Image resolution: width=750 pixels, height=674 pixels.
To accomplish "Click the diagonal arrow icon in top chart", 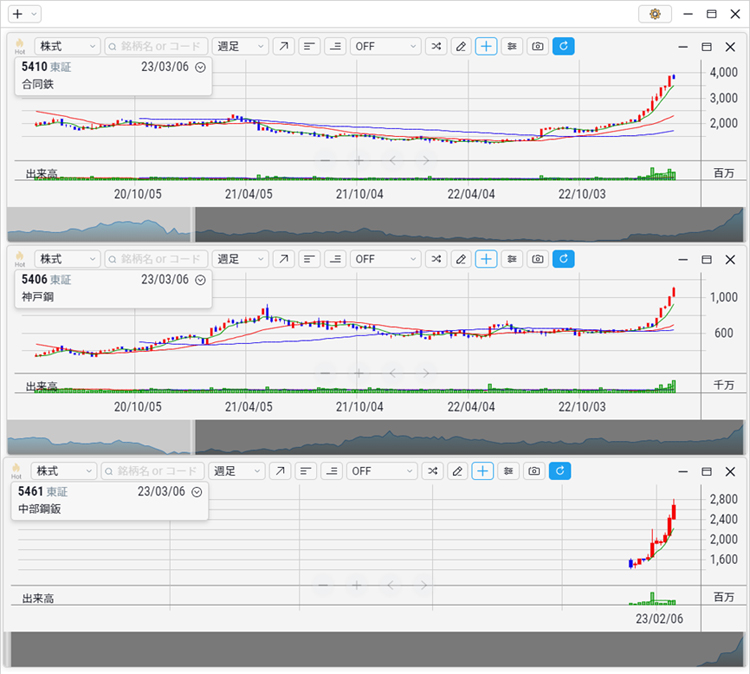I will pyautogui.click(x=285, y=47).
